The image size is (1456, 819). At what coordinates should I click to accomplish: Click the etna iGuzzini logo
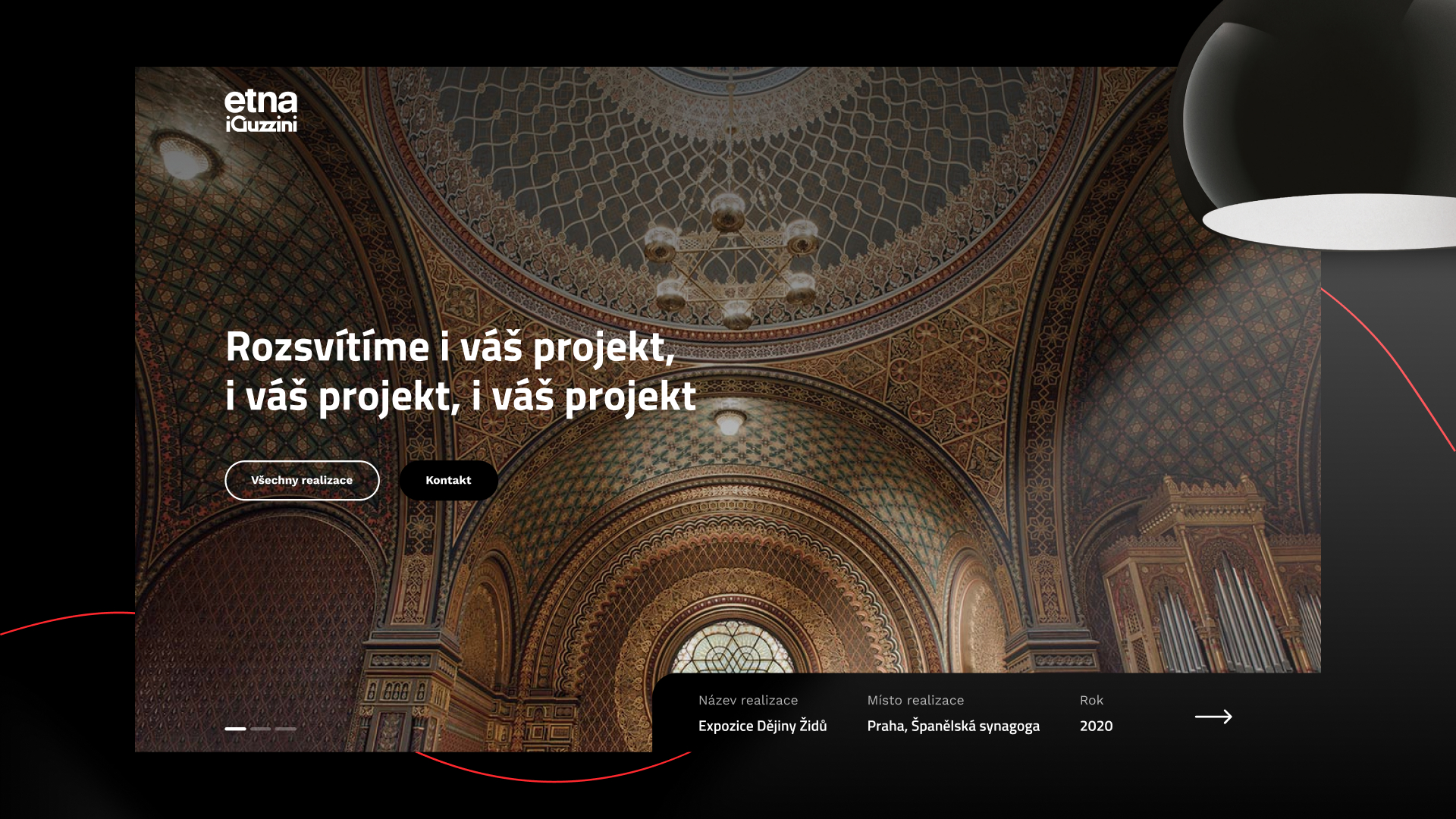pos(261,111)
